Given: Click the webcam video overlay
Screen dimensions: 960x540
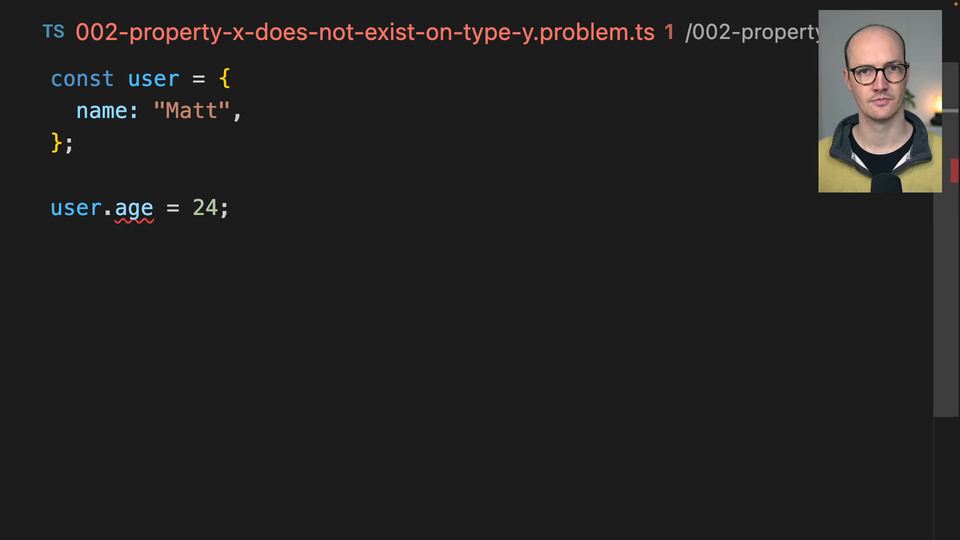Looking at the screenshot, I should [879, 101].
